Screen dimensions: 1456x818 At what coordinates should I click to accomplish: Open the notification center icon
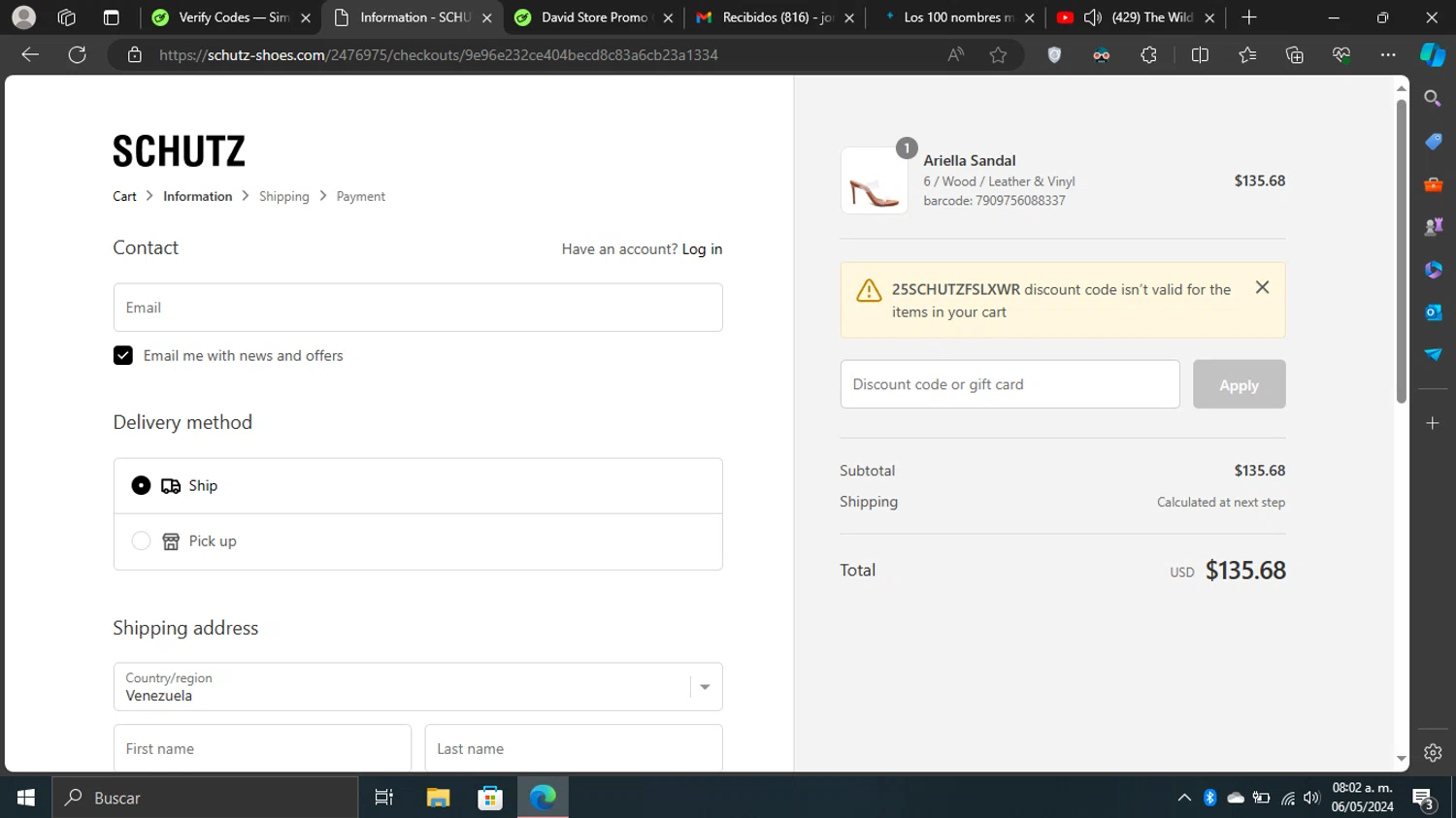pyautogui.click(x=1424, y=798)
